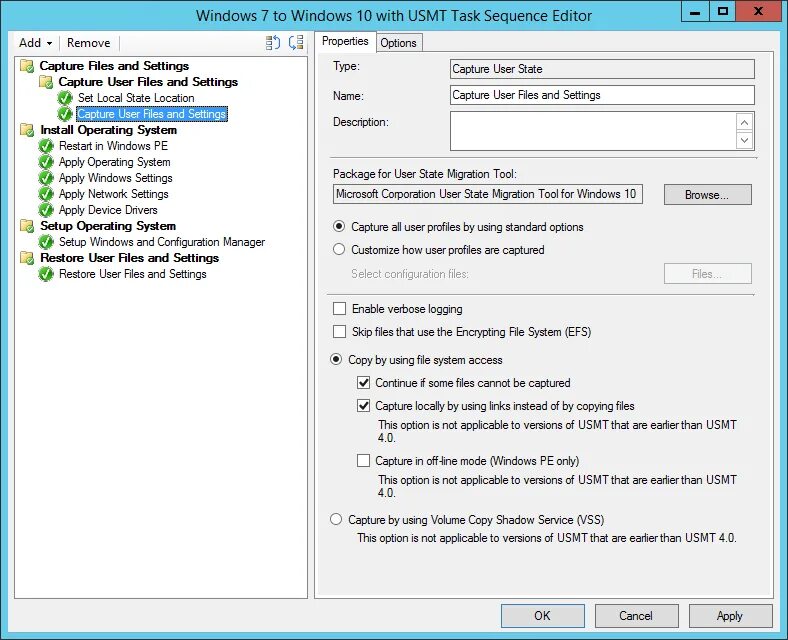
Task: Select the Restore User Files and Settings step
Action: tap(133, 274)
